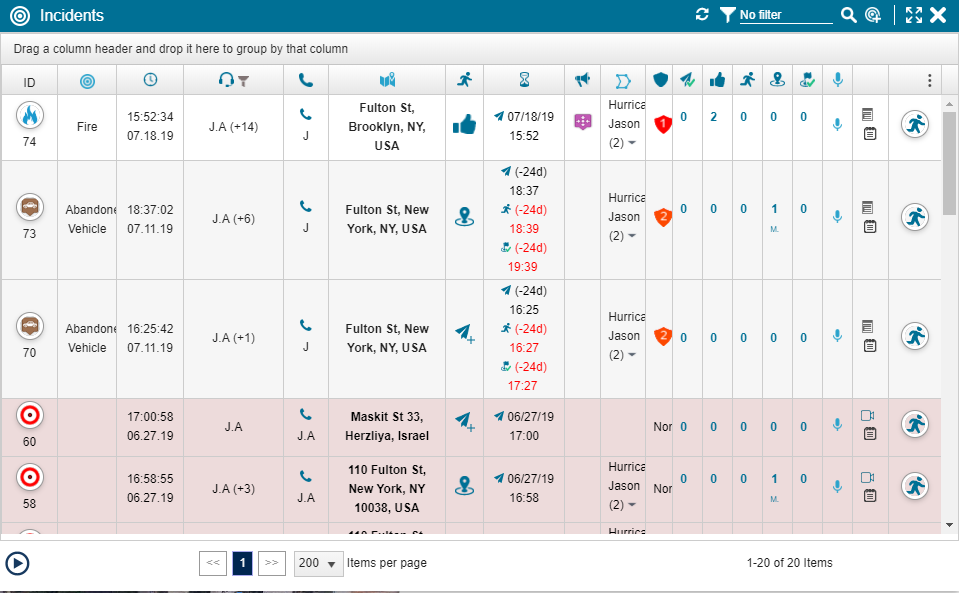The width and height of the screenshot is (959, 593).
Task: Click the search magnifier icon
Action: coord(848,15)
